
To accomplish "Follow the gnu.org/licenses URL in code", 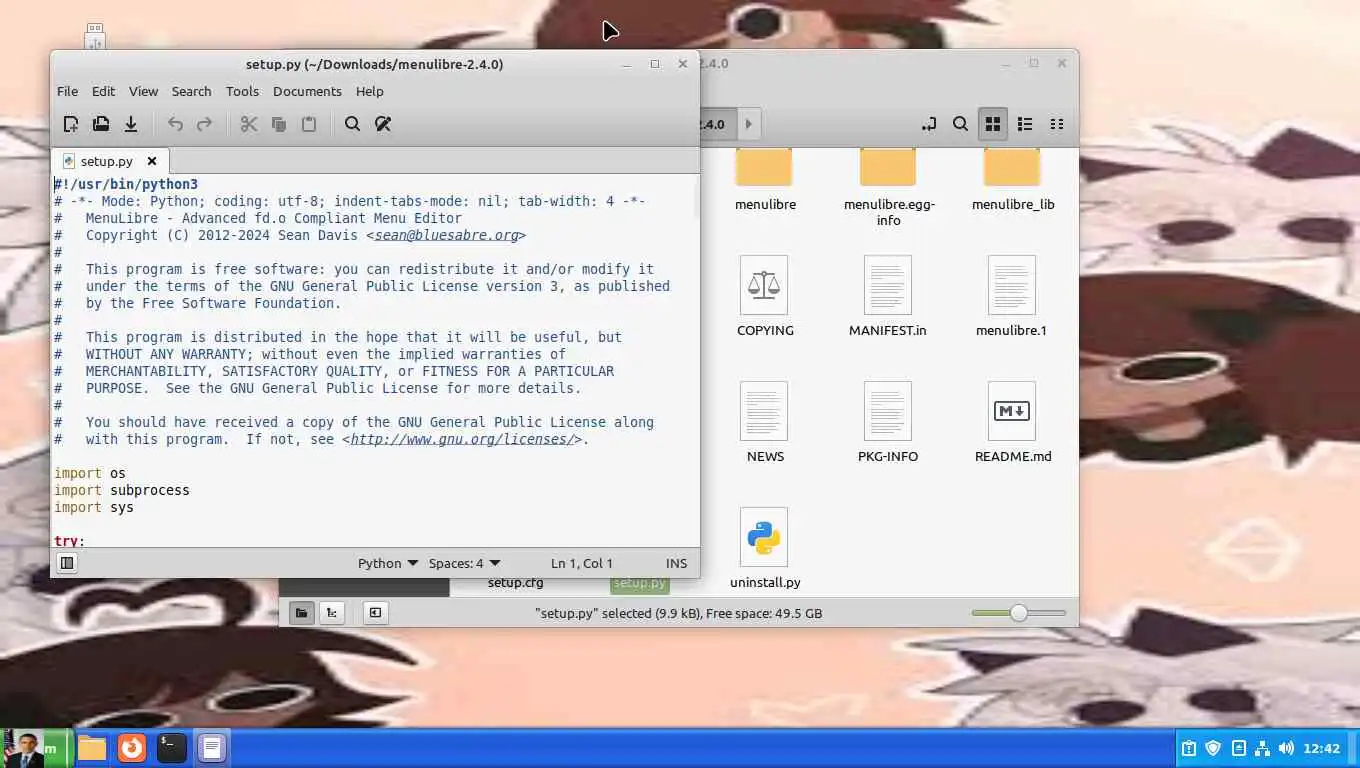I will pyautogui.click(x=462, y=439).
